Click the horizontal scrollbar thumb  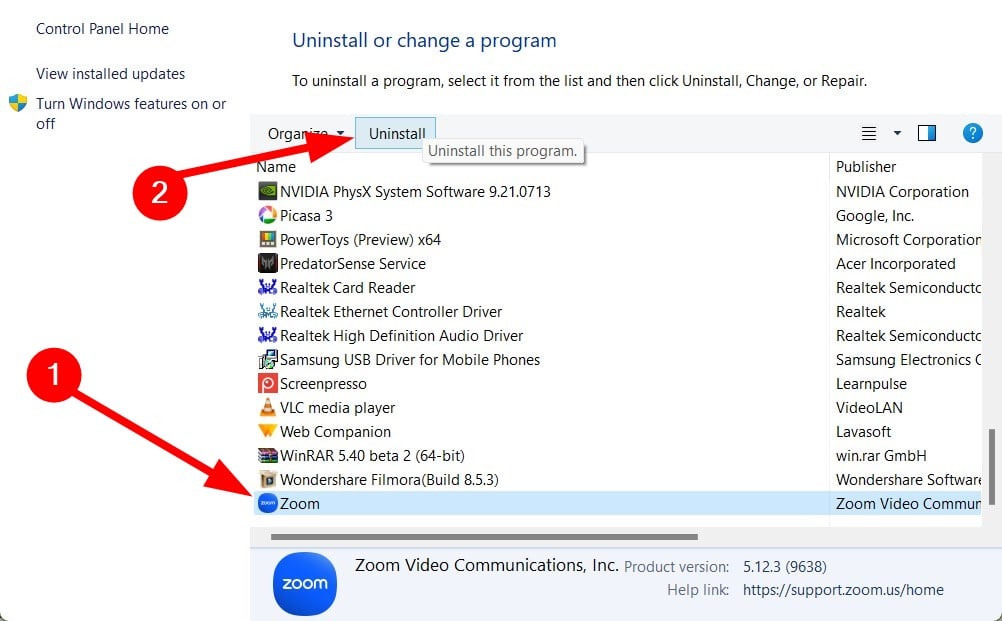(484, 537)
